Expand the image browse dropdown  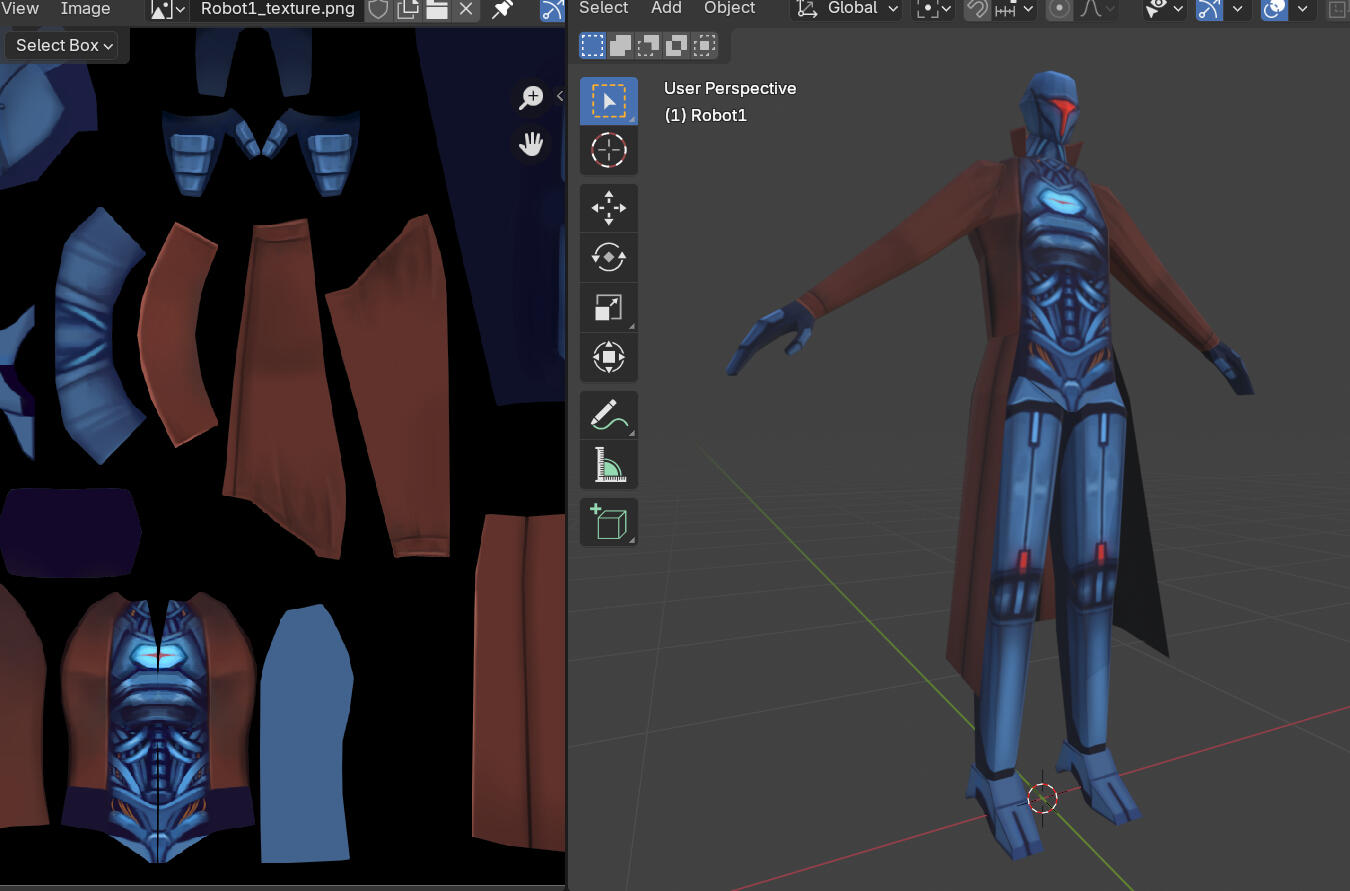167,10
